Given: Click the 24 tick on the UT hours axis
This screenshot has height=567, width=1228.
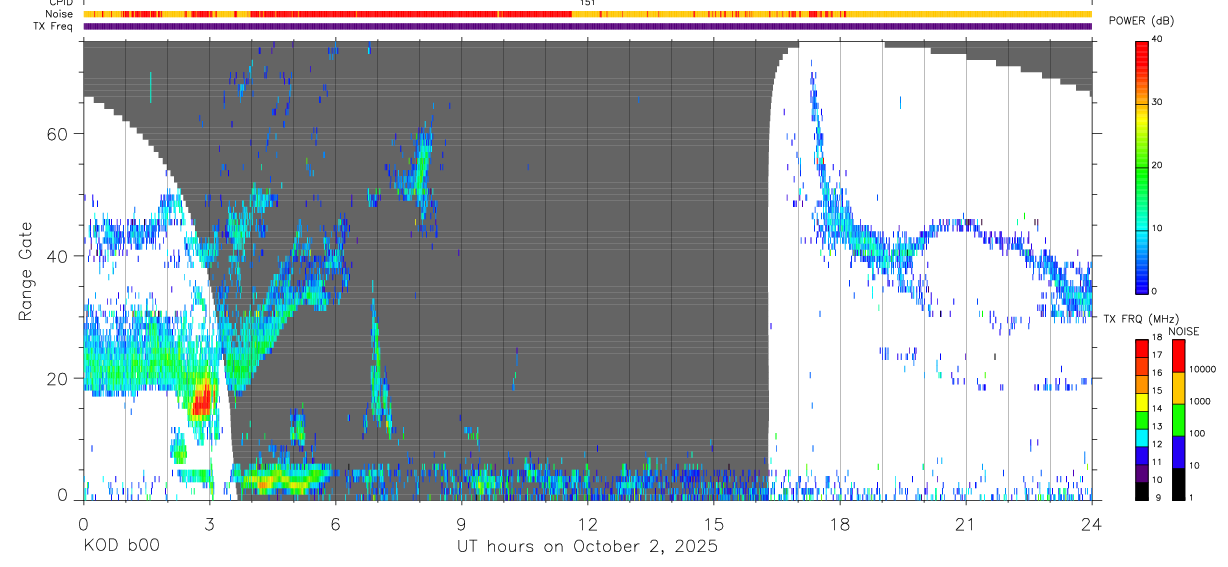Looking at the screenshot, I should click(1091, 524).
